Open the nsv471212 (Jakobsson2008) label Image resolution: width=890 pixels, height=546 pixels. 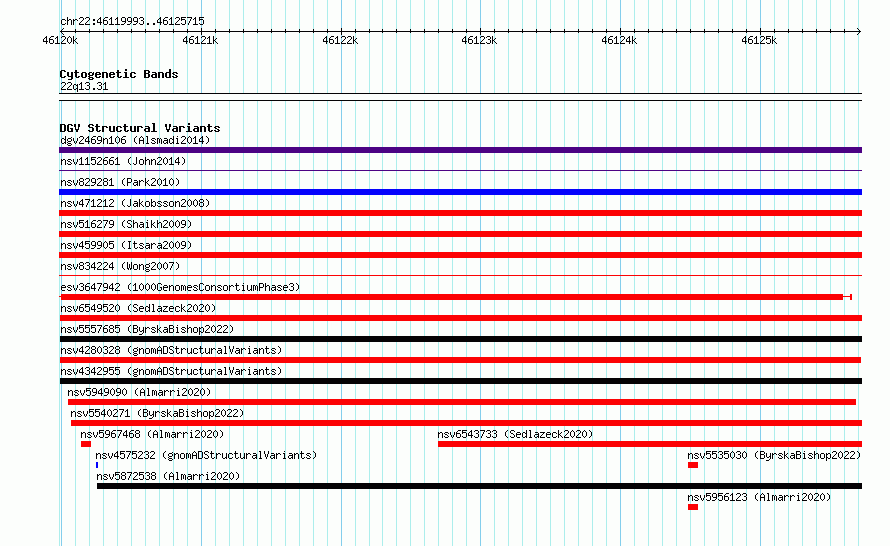click(x=135, y=203)
